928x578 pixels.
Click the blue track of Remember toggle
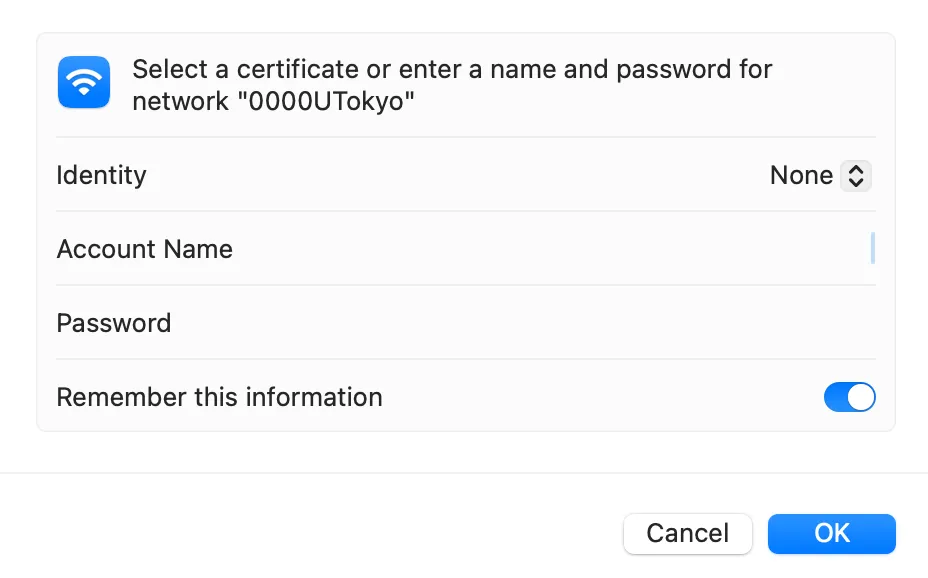pos(835,397)
